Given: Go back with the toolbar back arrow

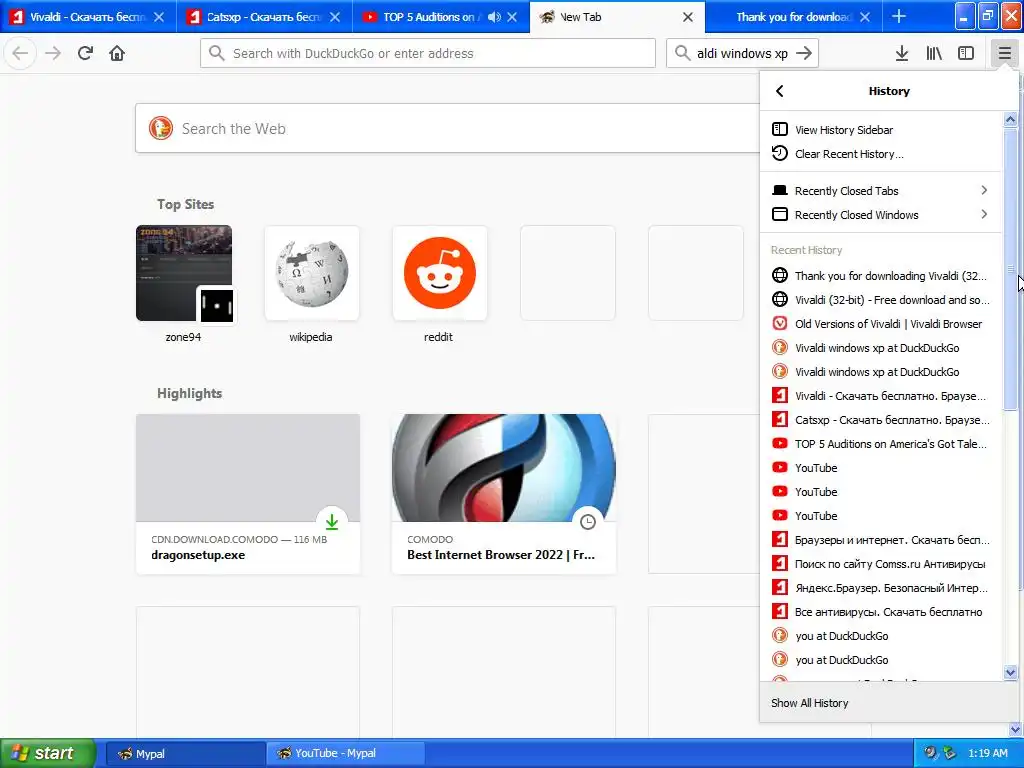Looking at the screenshot, I should point(20,53).
